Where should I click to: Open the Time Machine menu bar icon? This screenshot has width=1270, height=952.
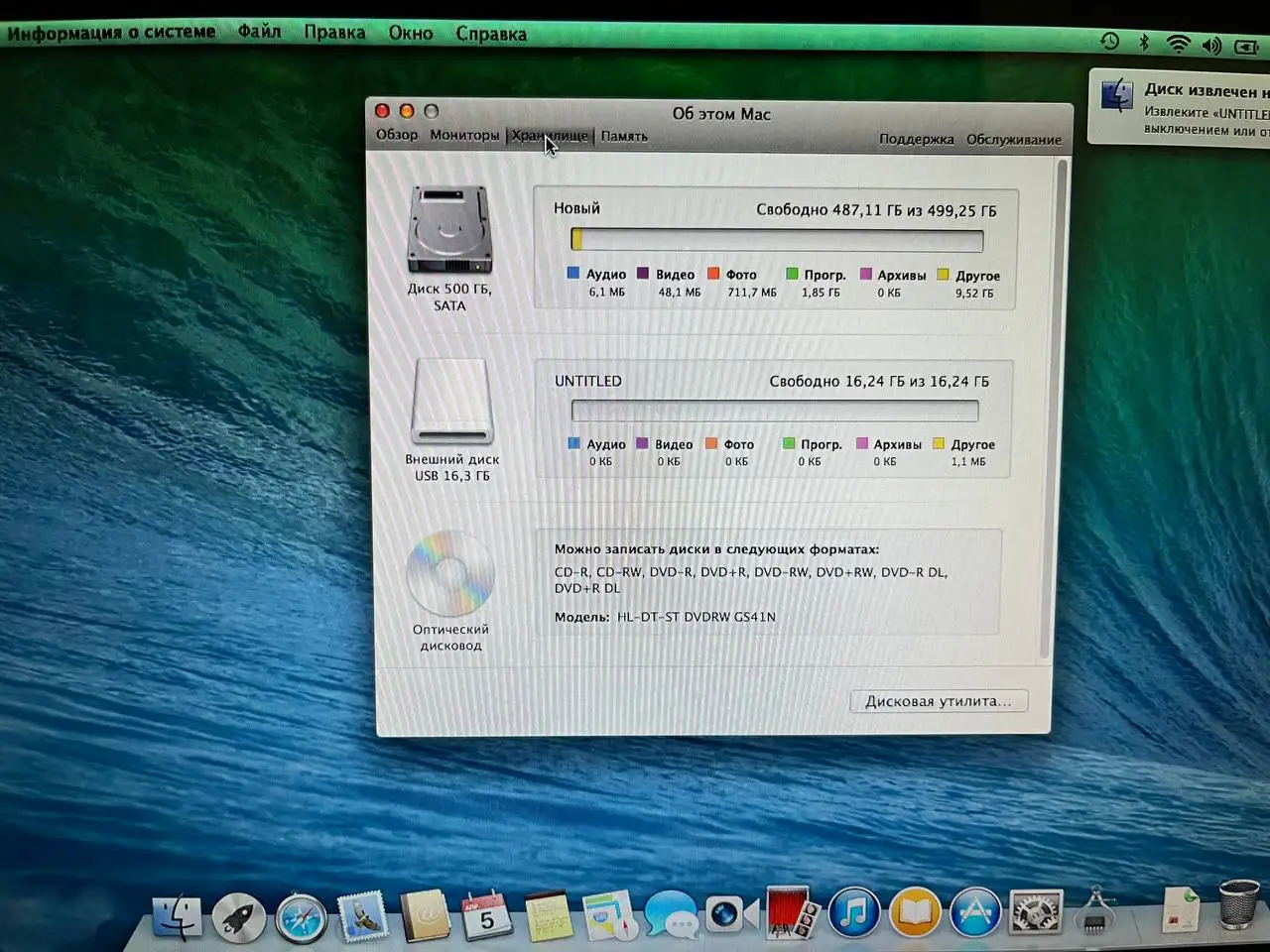click(x=1109, y=42)
